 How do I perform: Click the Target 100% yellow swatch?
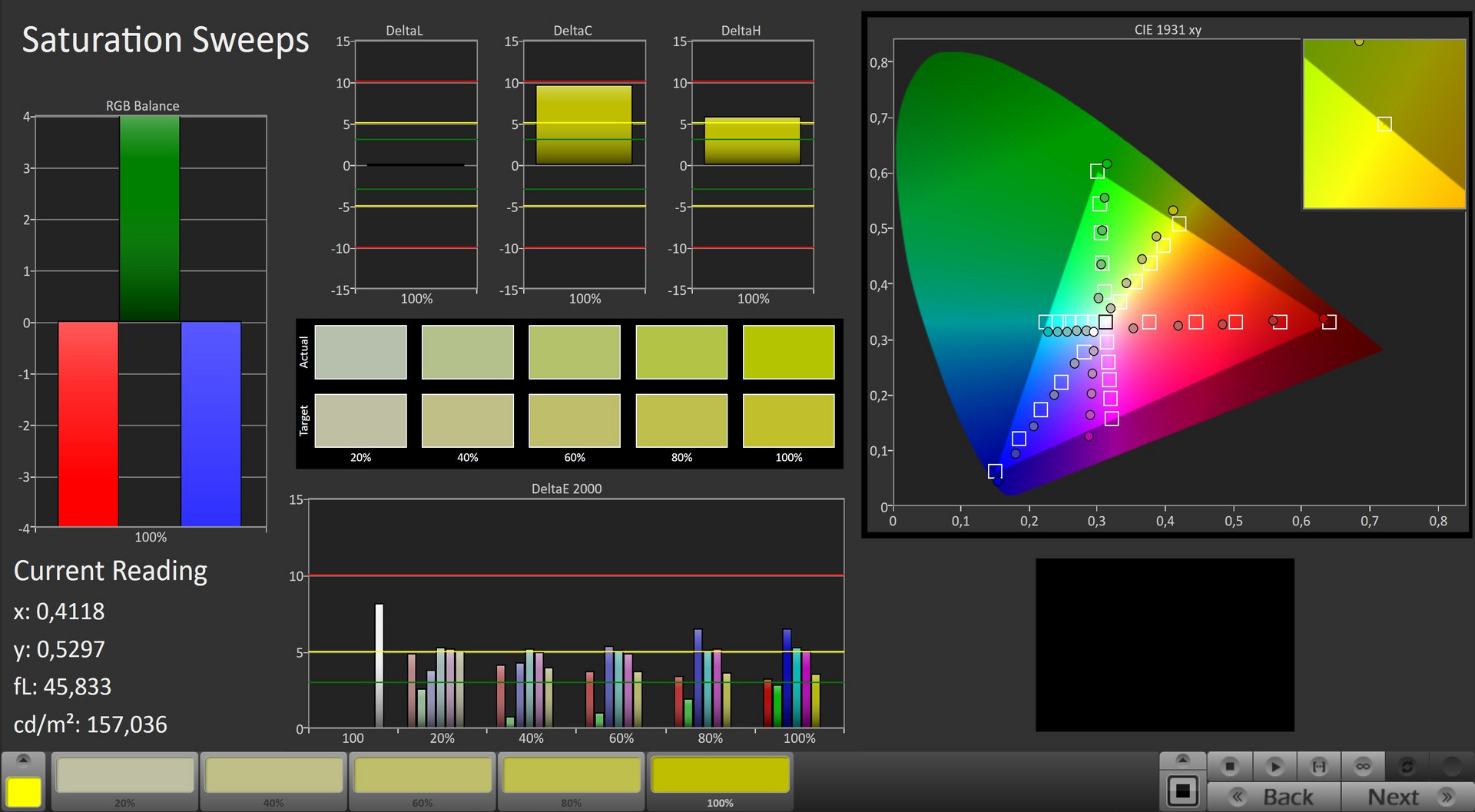pos(788,420)
